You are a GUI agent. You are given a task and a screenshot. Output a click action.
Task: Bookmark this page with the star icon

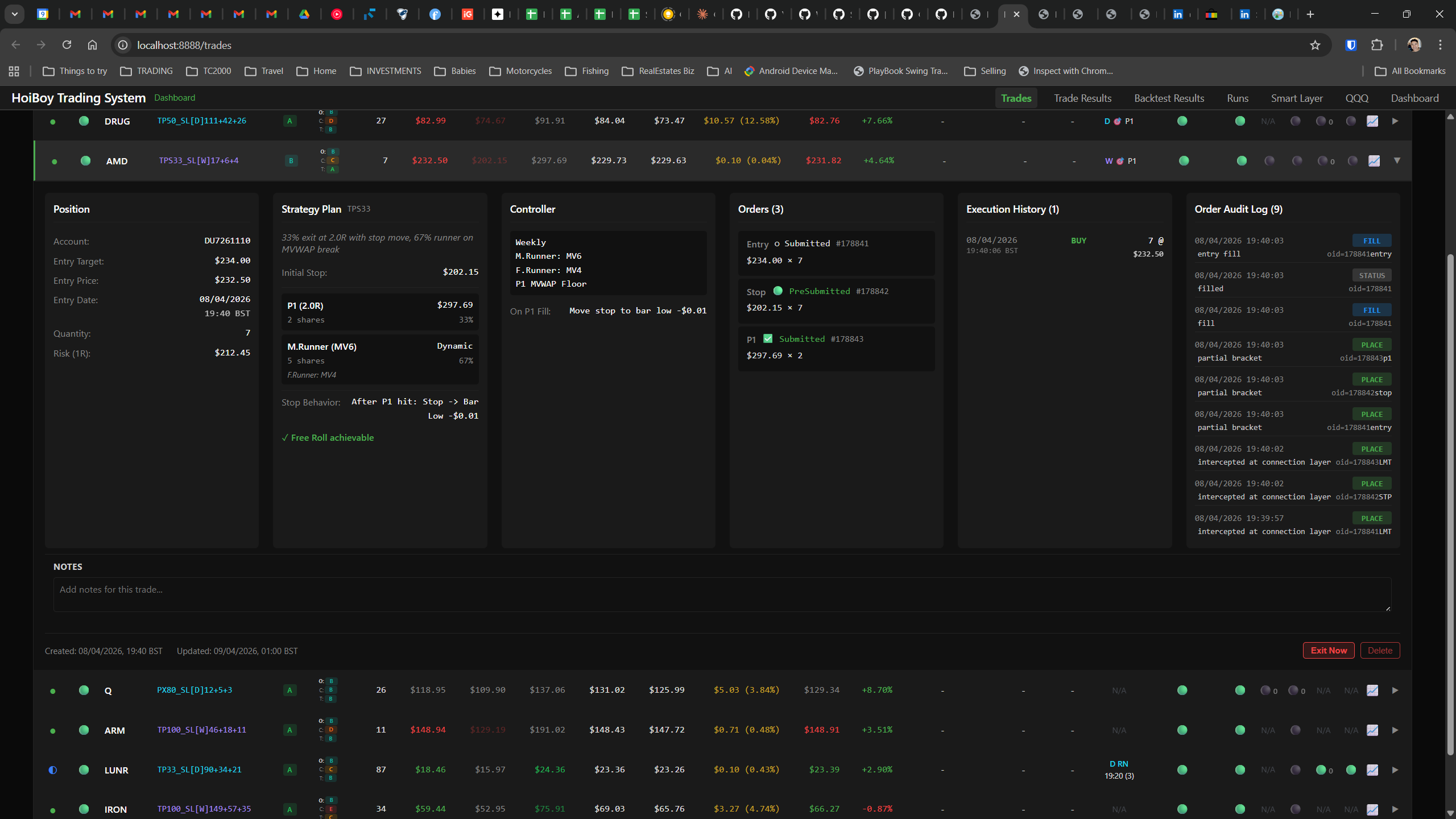click(1315, 45)
